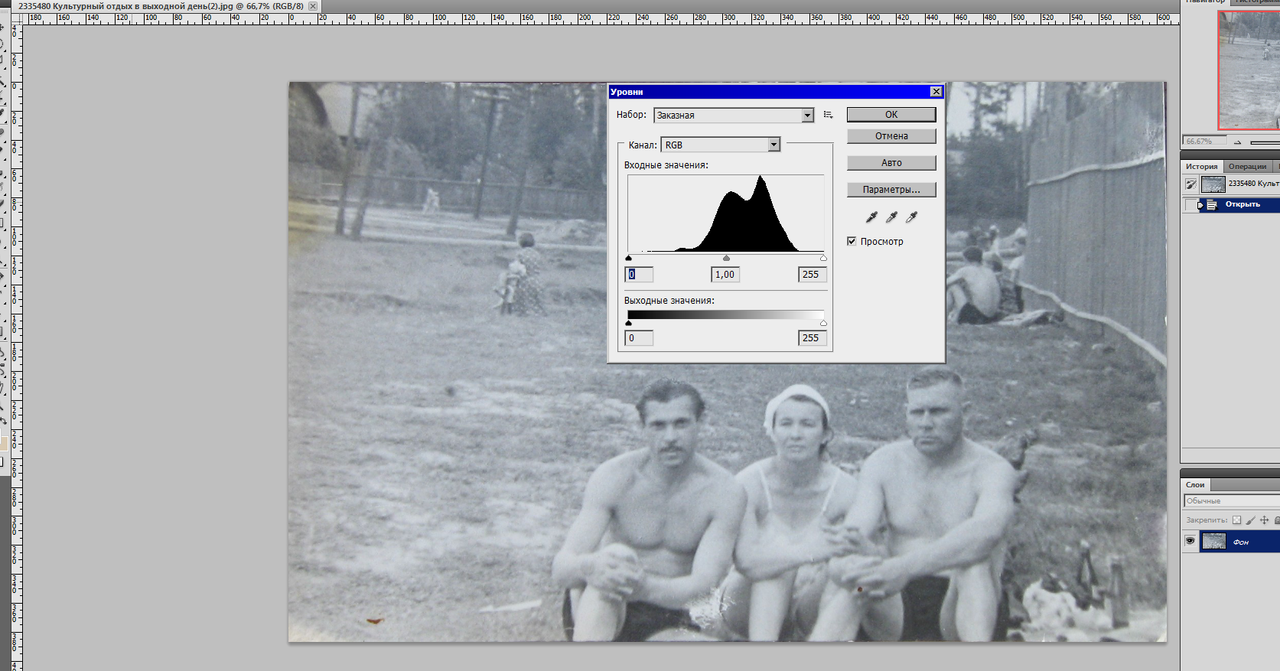Switch to the История tab
This screenshot has height=671, width=1280.
click(x=1202, y=167)
